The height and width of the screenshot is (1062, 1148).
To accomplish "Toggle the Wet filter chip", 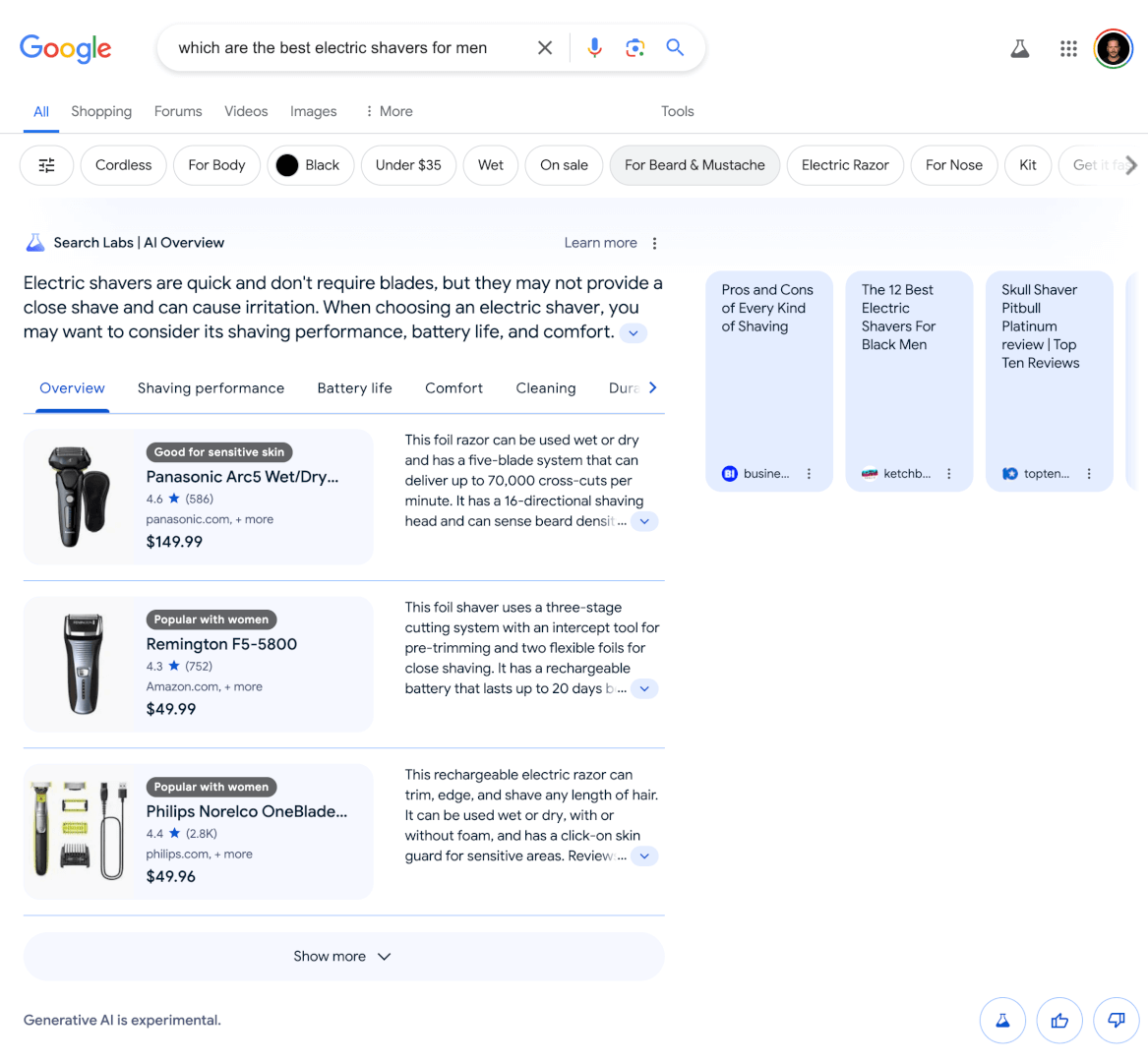I will click(491, 165).
